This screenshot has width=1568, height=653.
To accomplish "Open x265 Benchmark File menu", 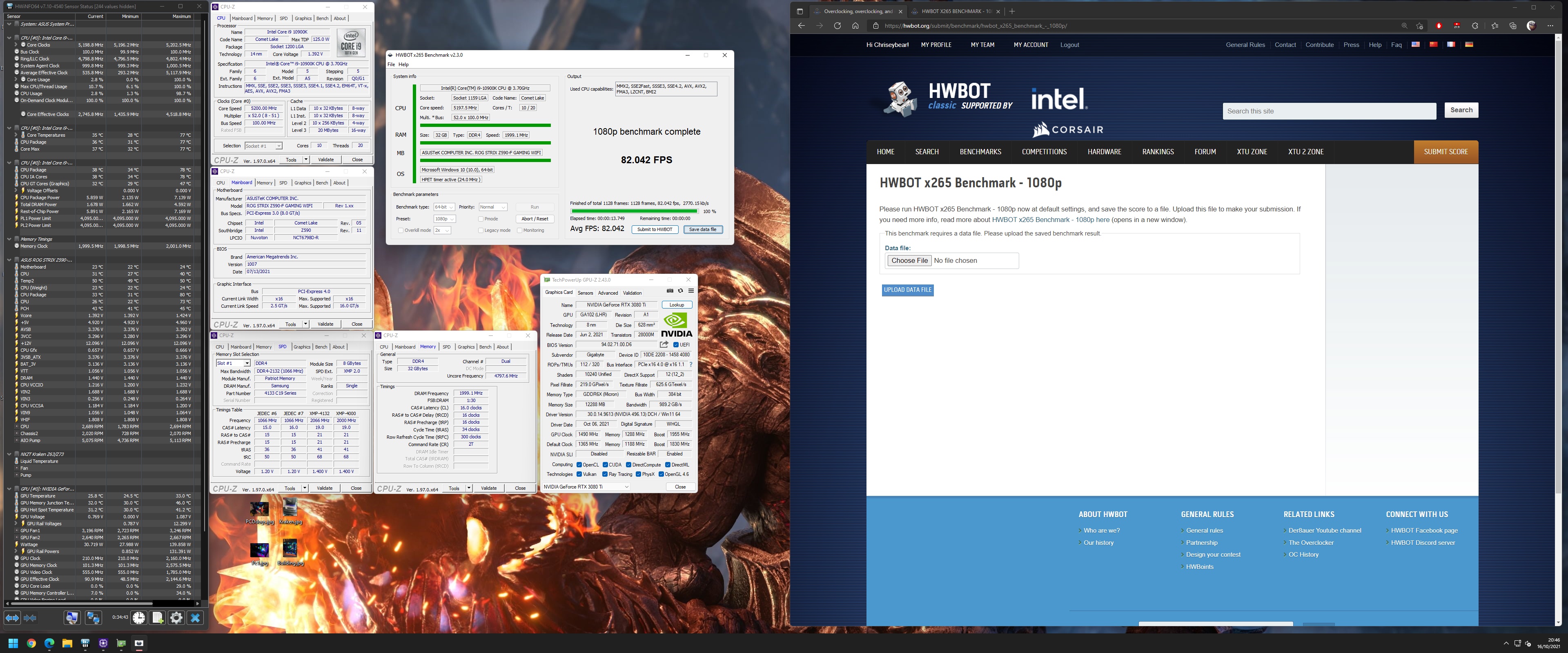I will pos(392,64).
